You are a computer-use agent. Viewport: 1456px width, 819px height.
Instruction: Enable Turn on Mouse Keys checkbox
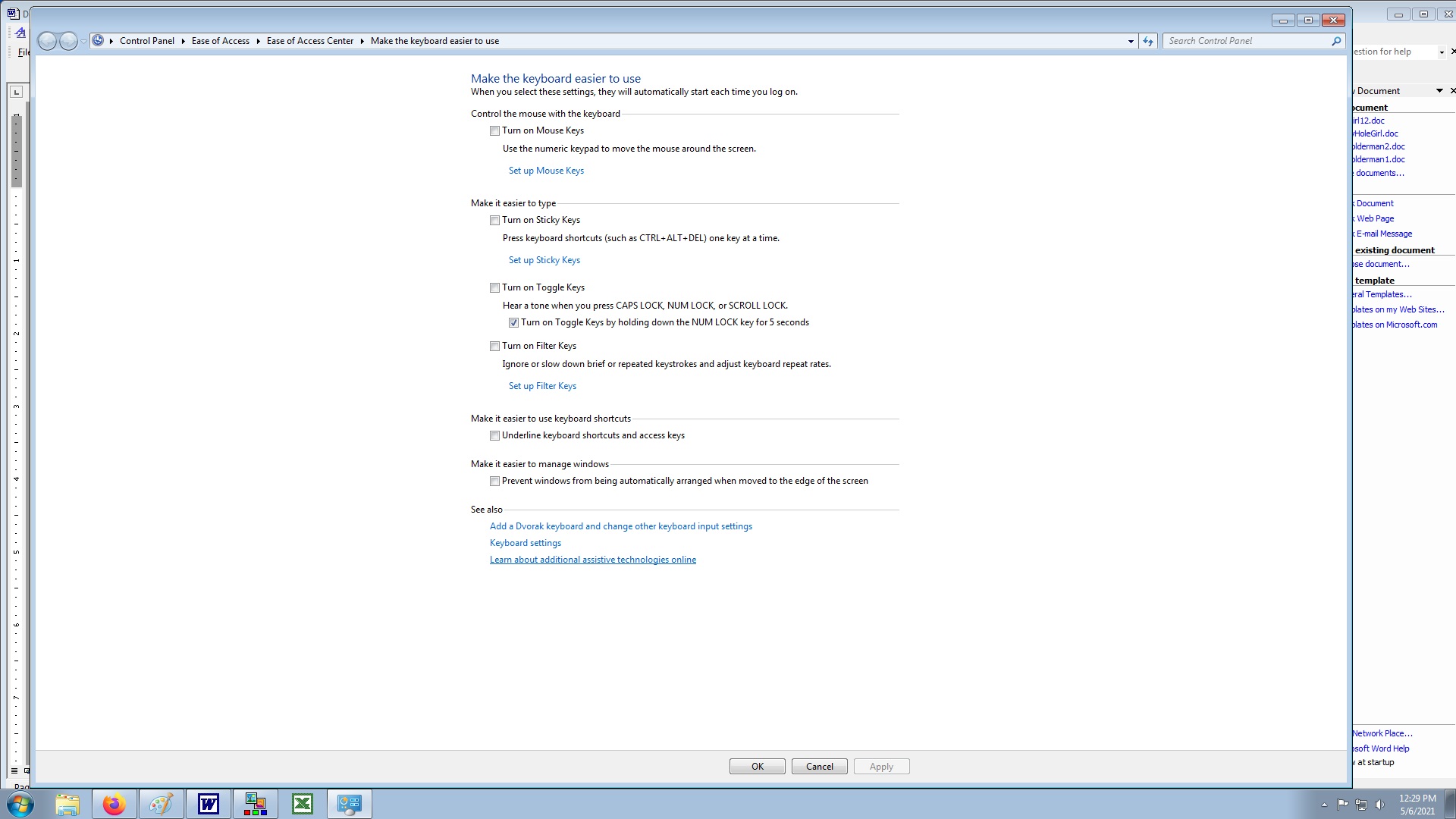coord(495,131)
